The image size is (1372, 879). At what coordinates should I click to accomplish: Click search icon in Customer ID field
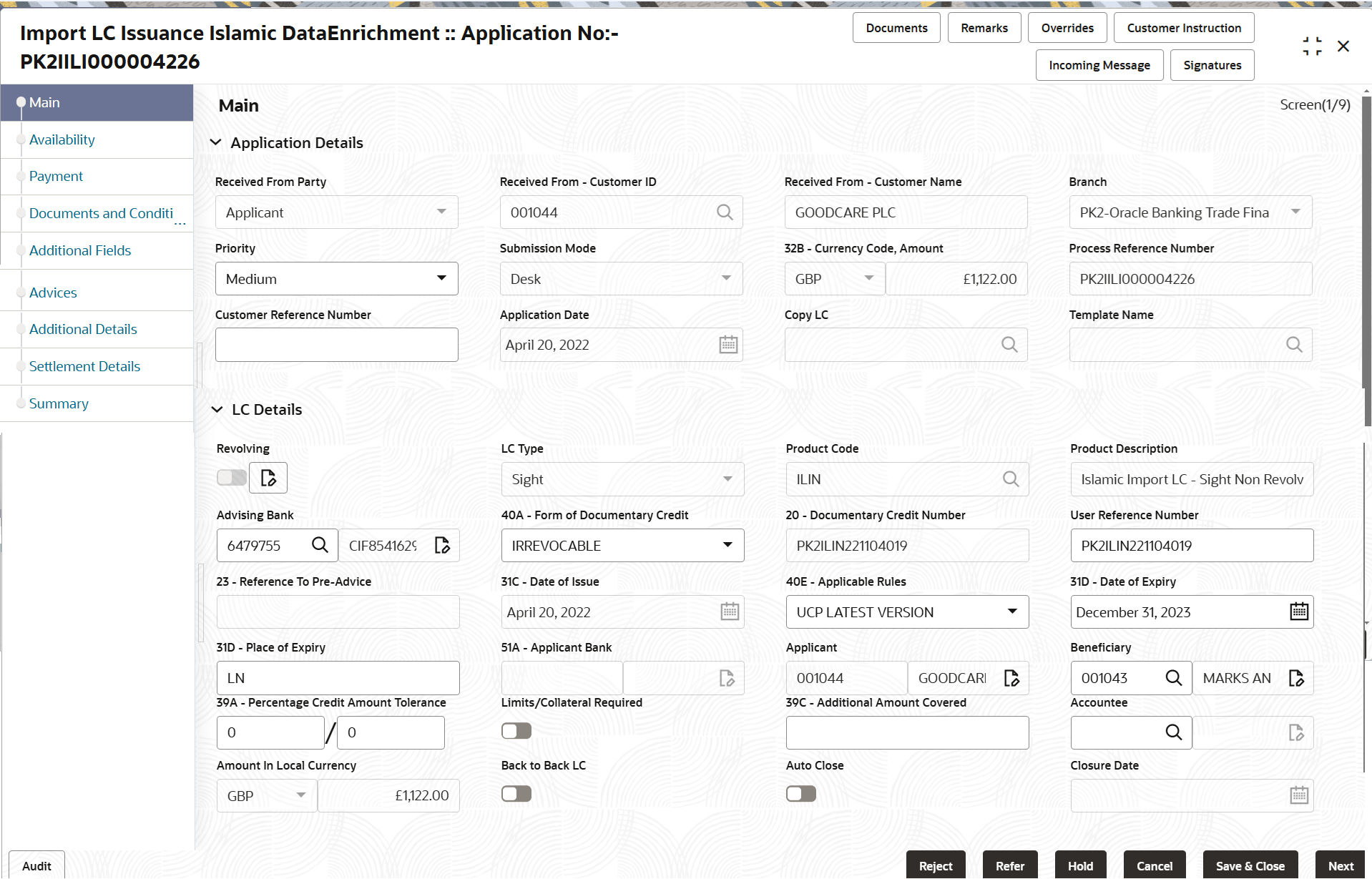point(724,212)
